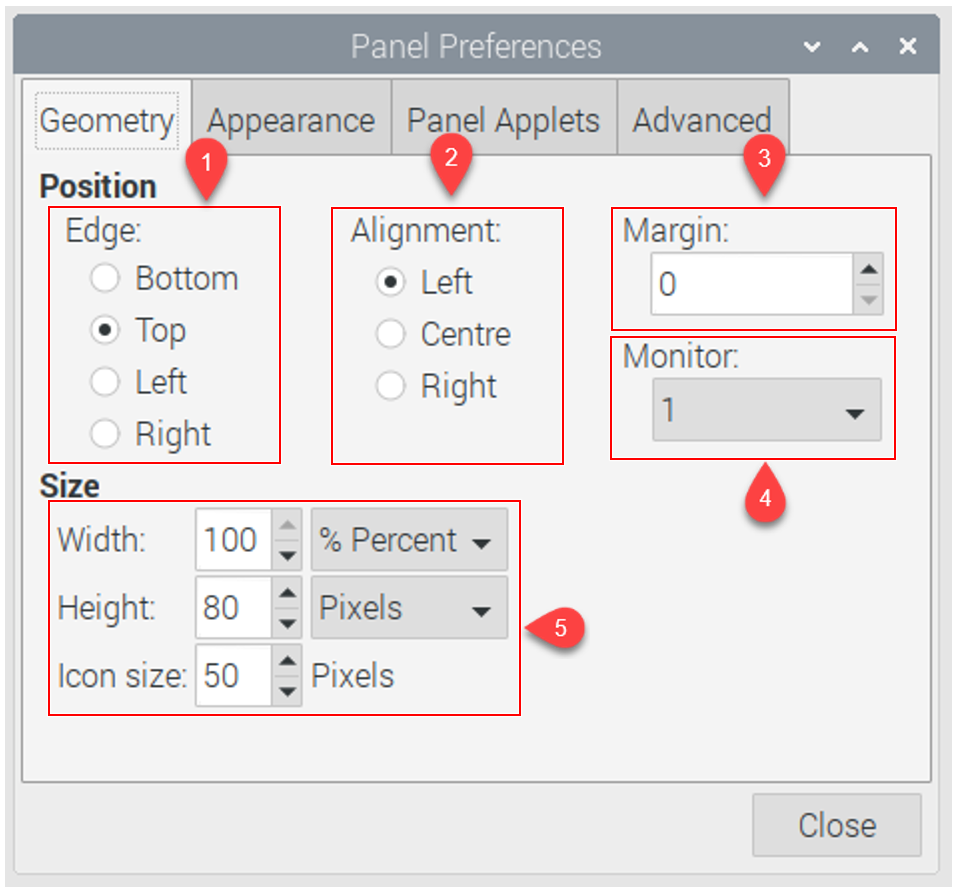The width and height of the screenshot is (958, 892).
Task: Decrease Height using the down arrow
Action: (x=287, y=624)
